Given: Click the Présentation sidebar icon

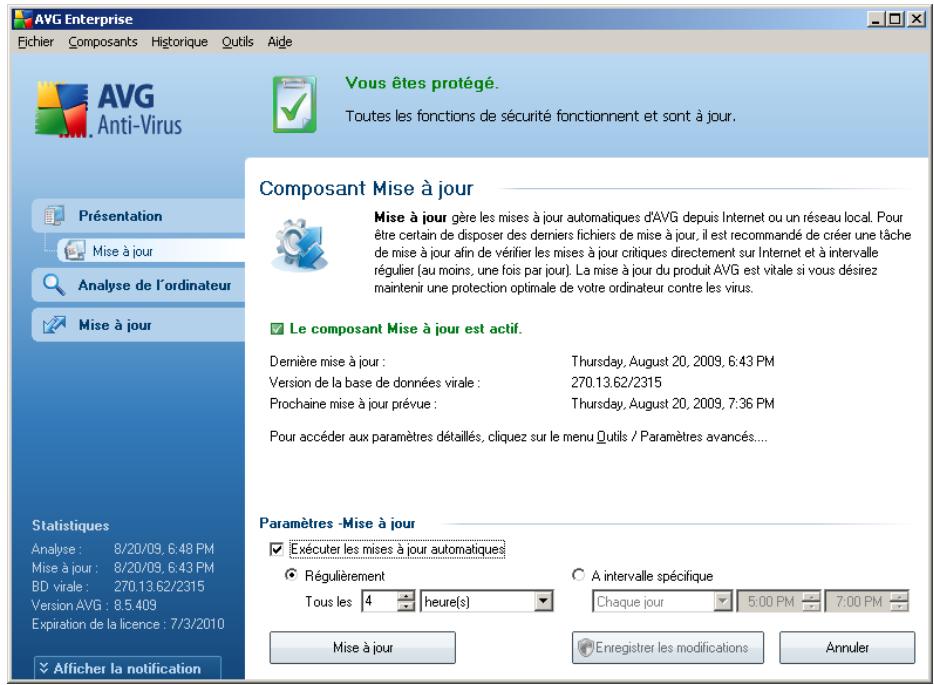Looking at the screenshot, I should click(54, 216).
